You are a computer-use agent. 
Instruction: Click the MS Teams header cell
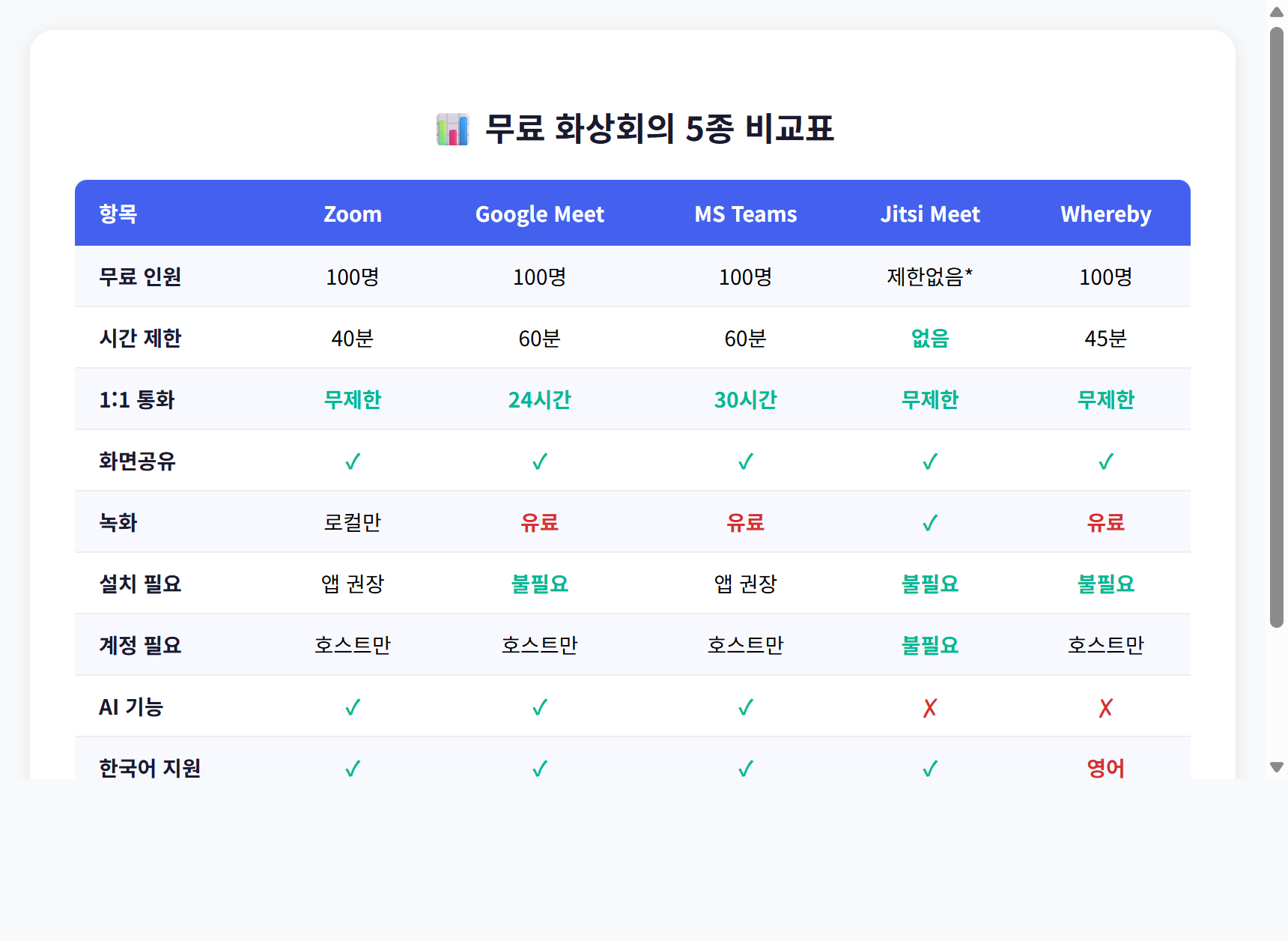(745, 214)
